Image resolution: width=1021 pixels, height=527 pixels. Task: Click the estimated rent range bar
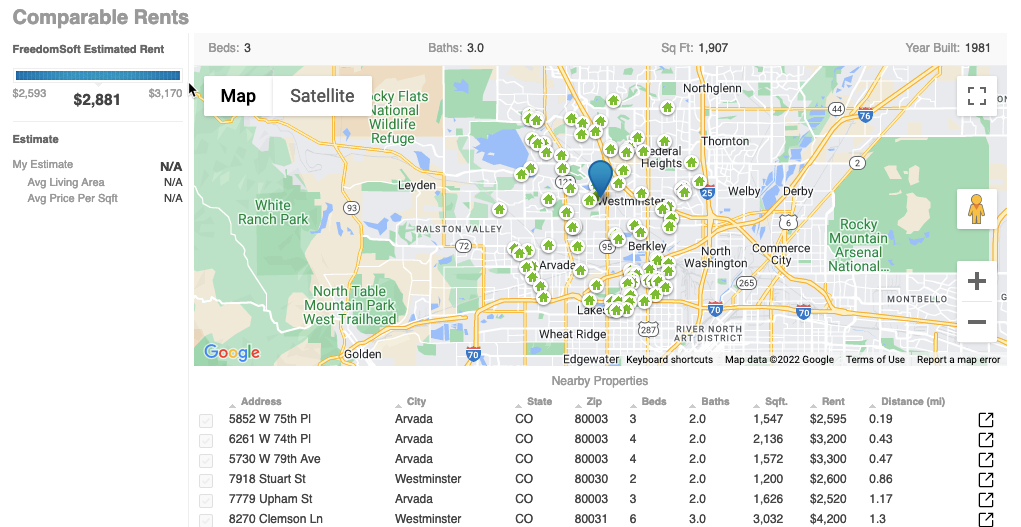pos(97,75)
